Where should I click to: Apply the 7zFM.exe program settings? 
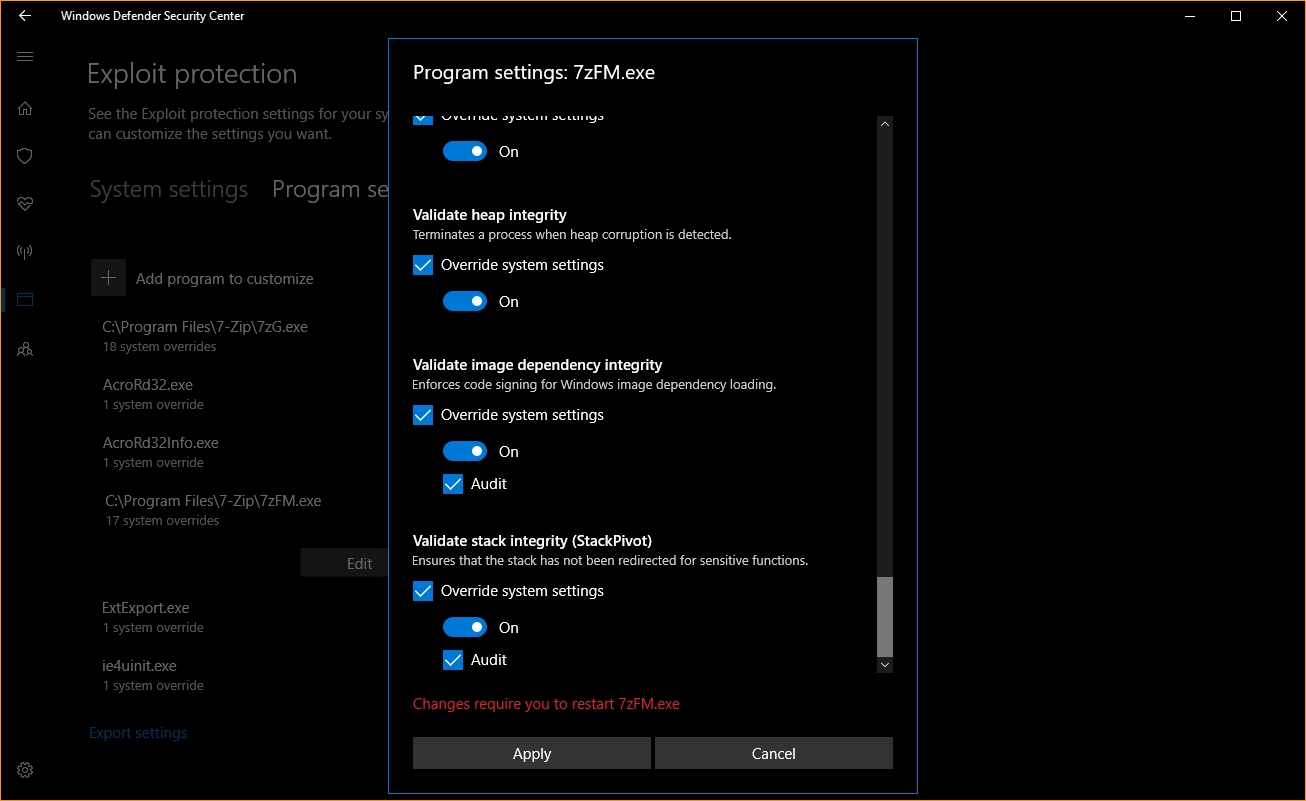tap(532, 754)
